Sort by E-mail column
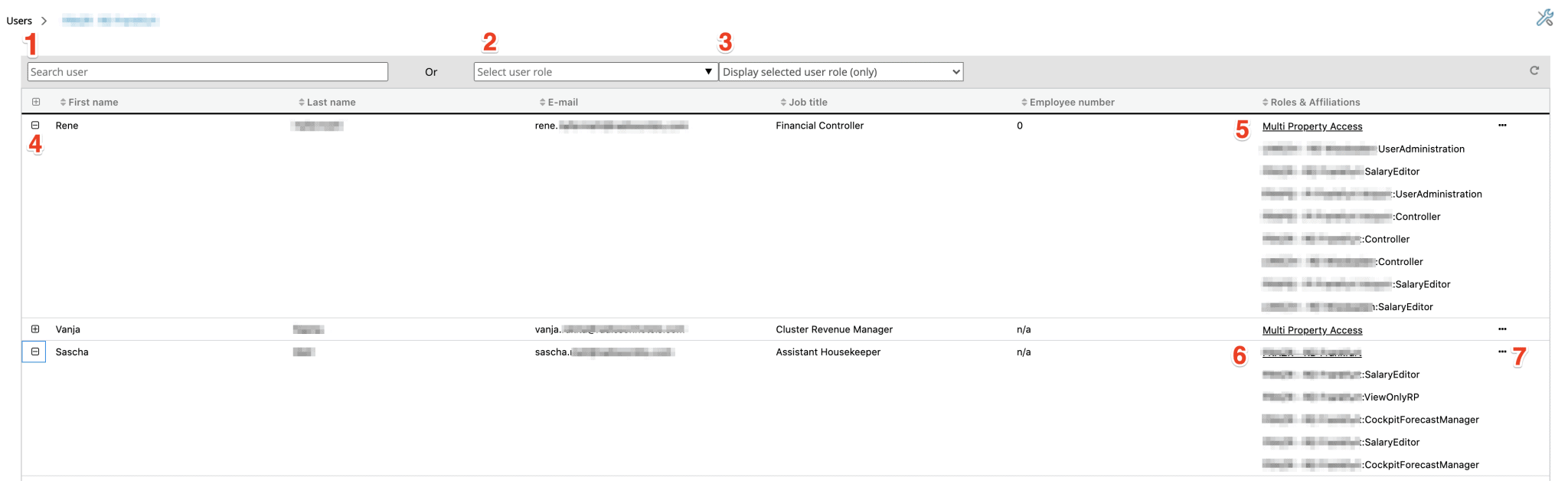 tap(562, 102)
